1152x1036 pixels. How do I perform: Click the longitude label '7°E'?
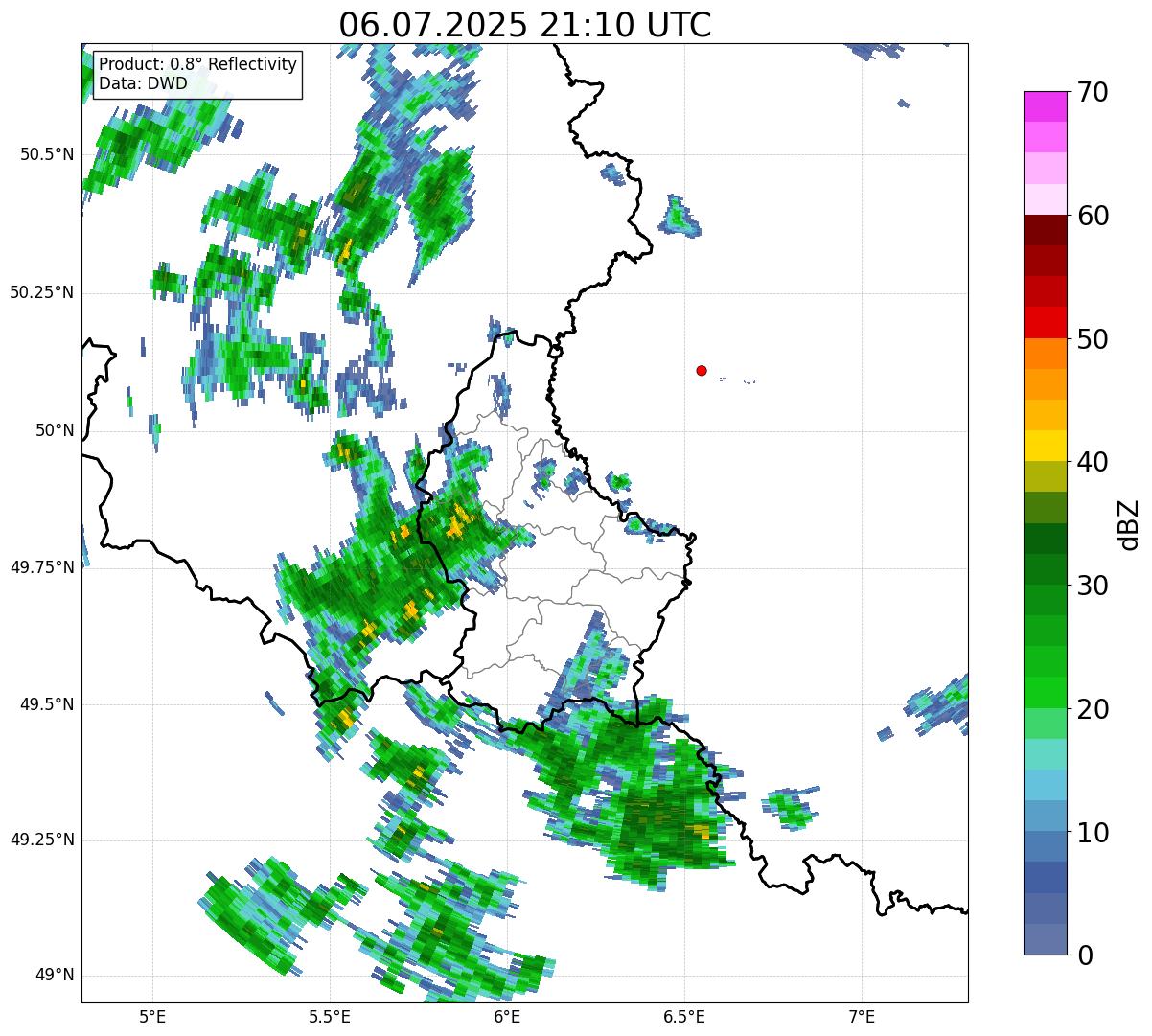[862, 1017]
